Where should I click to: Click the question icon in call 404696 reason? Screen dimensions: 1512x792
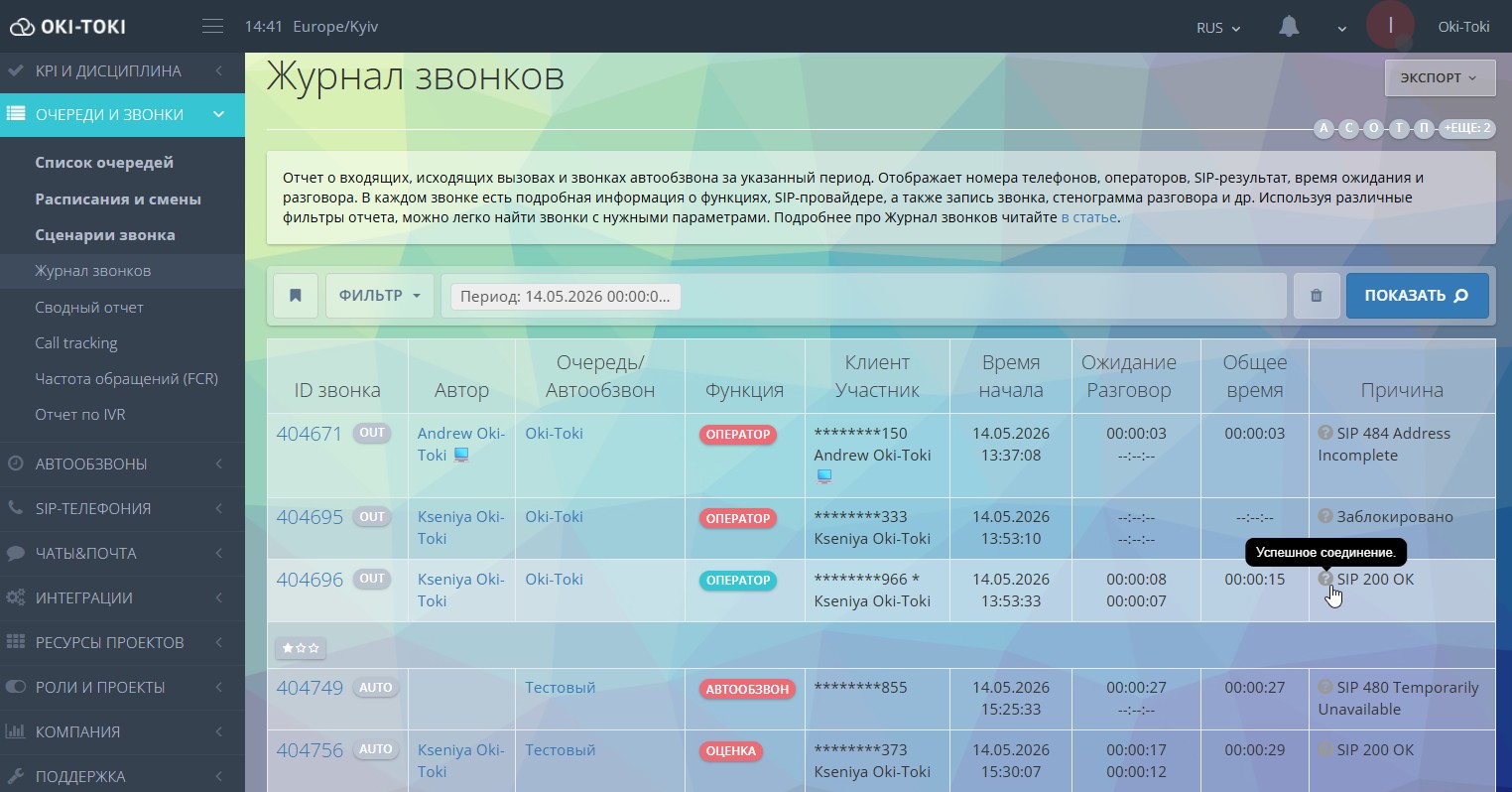tap(1324, 579)
